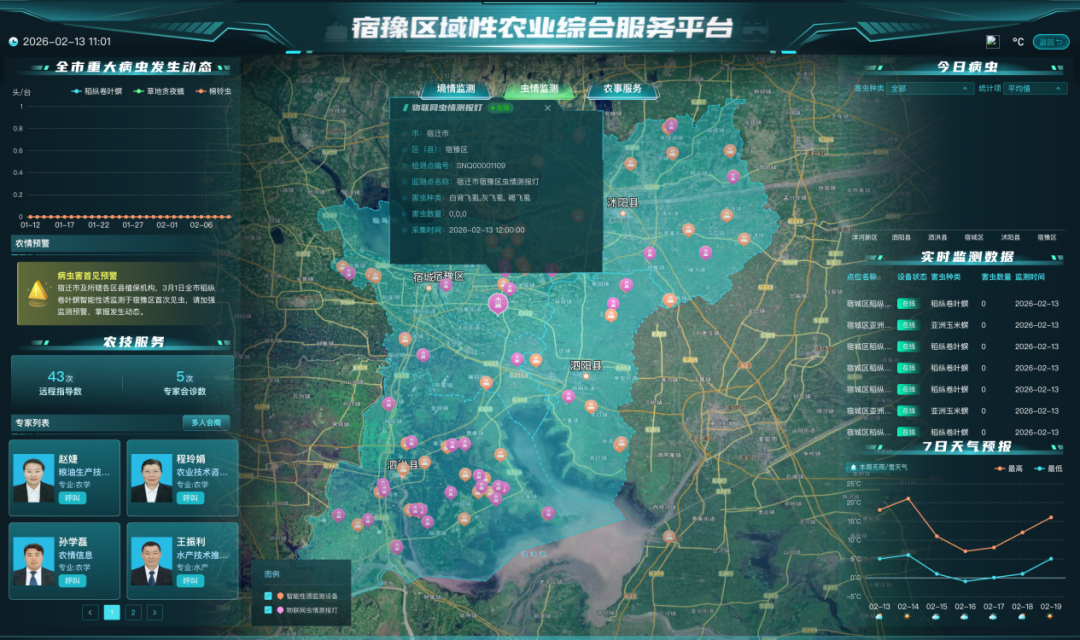Viewport: 1080px width, 640px height.
Task: Click the orange legend marker for 智能性诱监测设备
Action: coord(280,596)
